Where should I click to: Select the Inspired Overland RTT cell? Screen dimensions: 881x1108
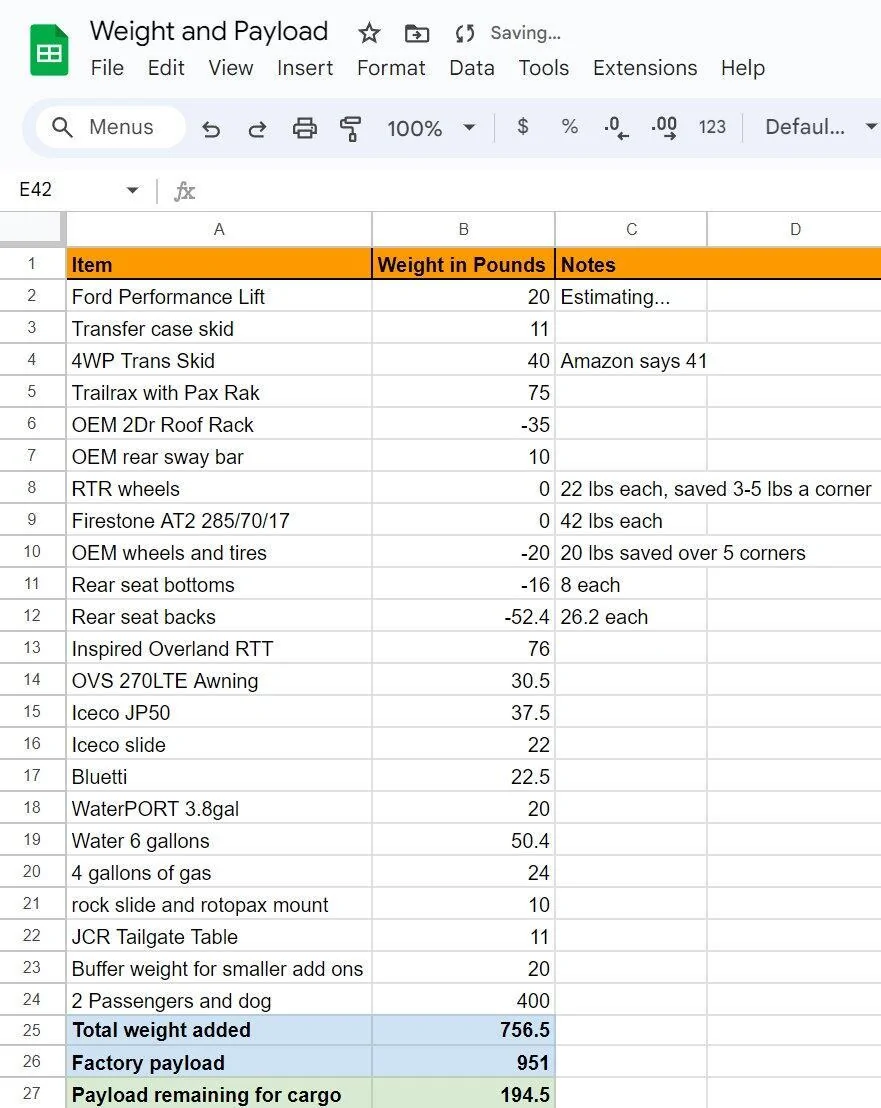(x=219, y=649)
